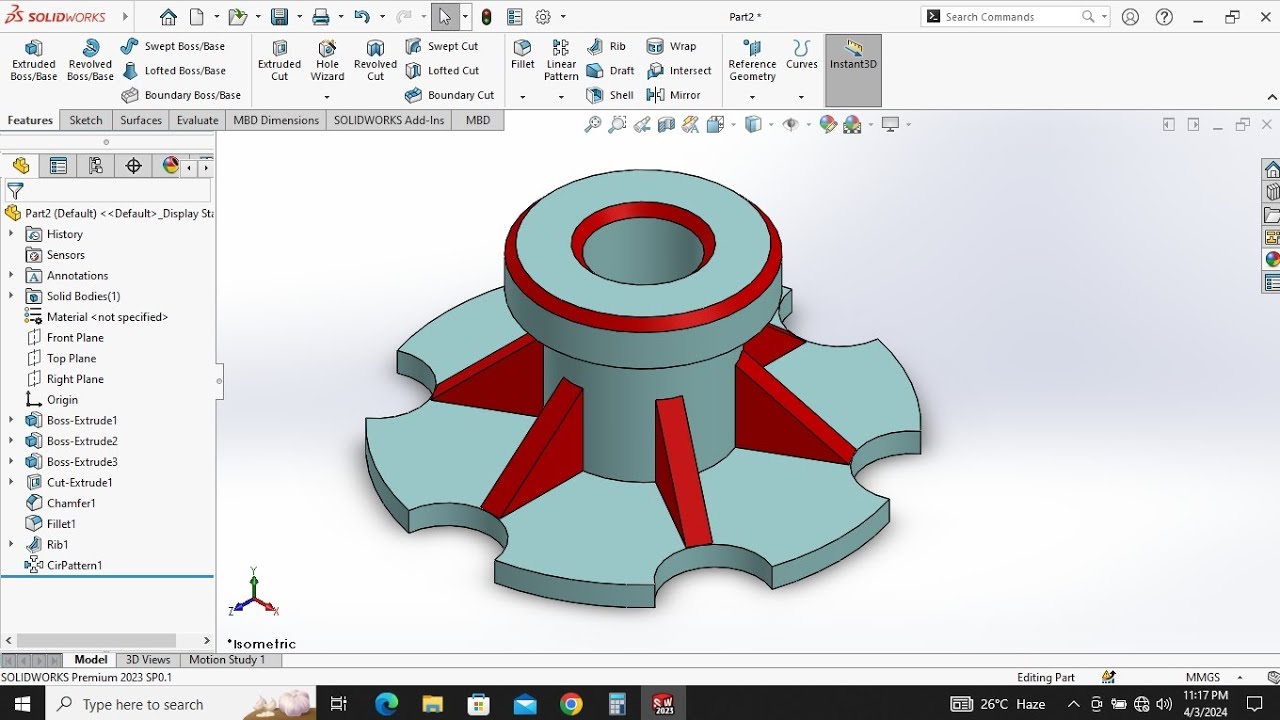Open the Linear Pattern dropdown arrow
Viewport: 1280px width, 720px height.
(561, 97)
